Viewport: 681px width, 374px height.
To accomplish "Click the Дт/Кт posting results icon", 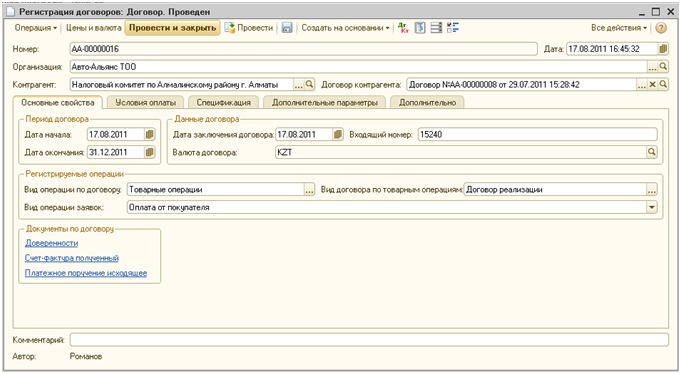I will tap(403, 28).
